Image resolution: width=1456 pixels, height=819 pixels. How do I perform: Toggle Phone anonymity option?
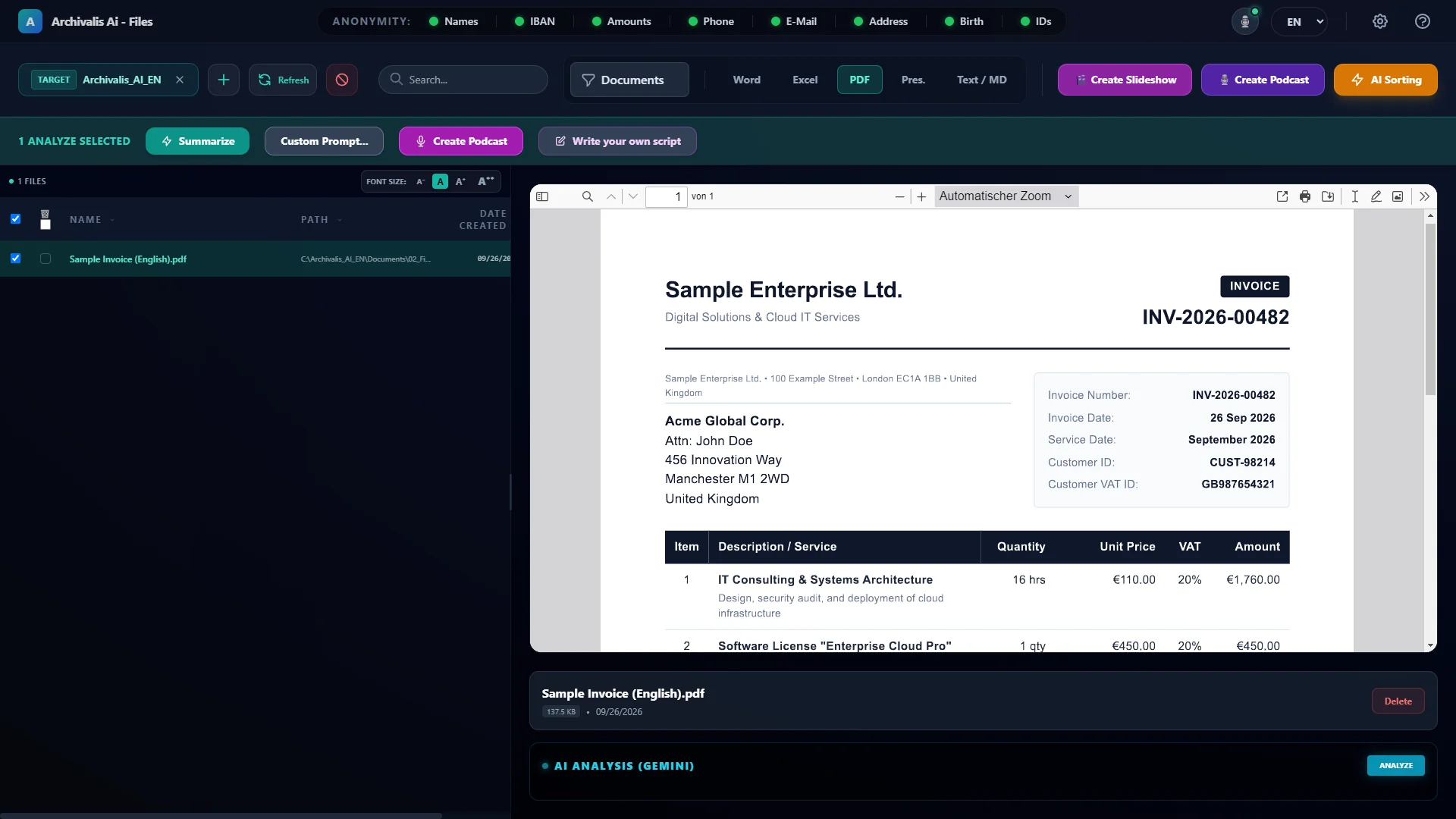pos(711,21)
